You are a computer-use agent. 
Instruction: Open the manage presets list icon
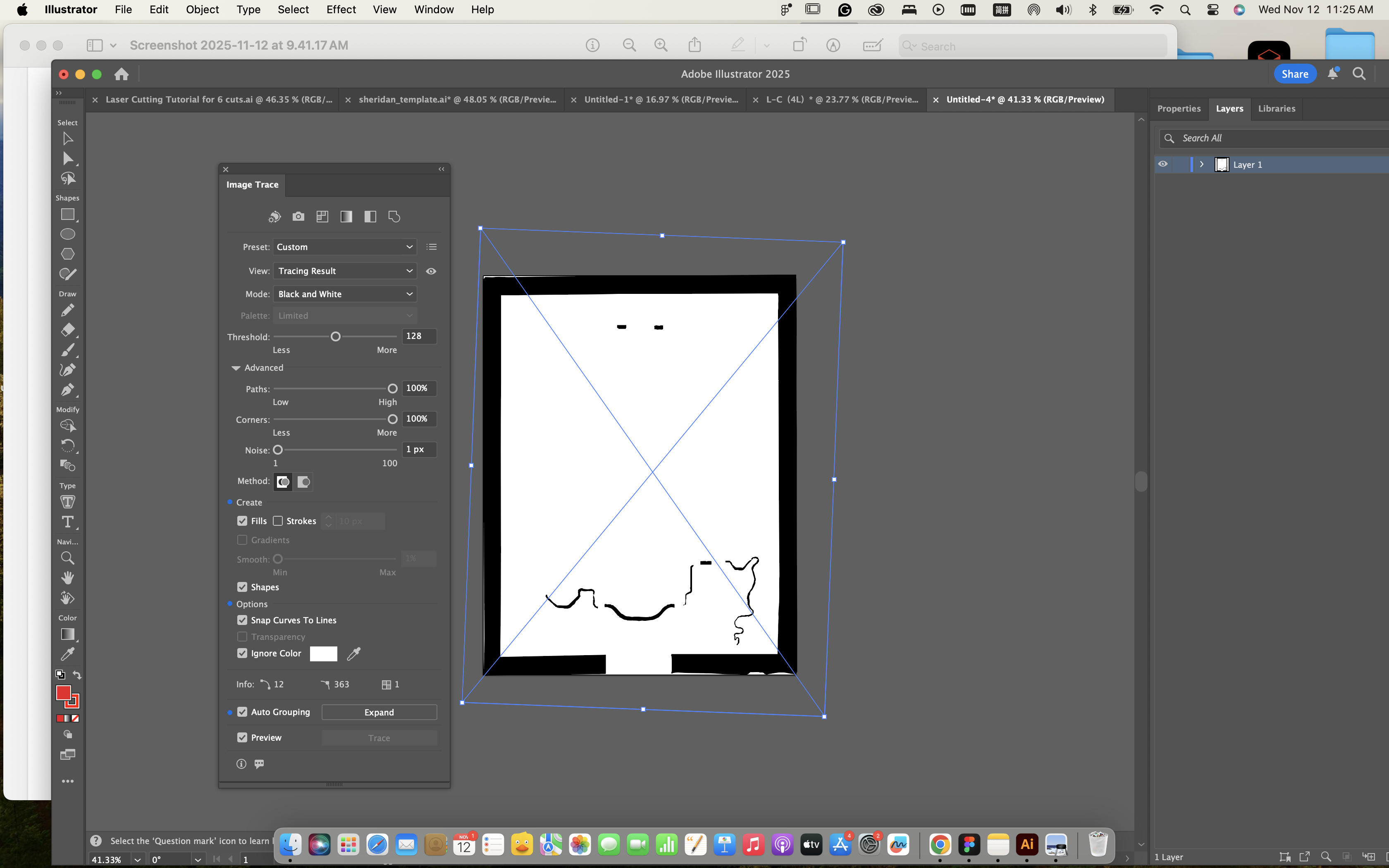[x=432, y=247]
